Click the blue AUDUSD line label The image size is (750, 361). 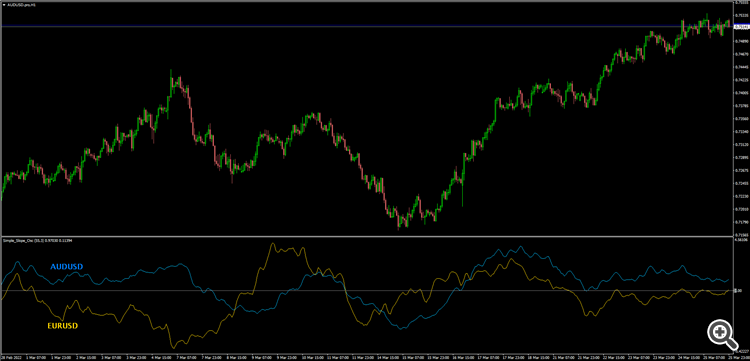coord(66,267)
